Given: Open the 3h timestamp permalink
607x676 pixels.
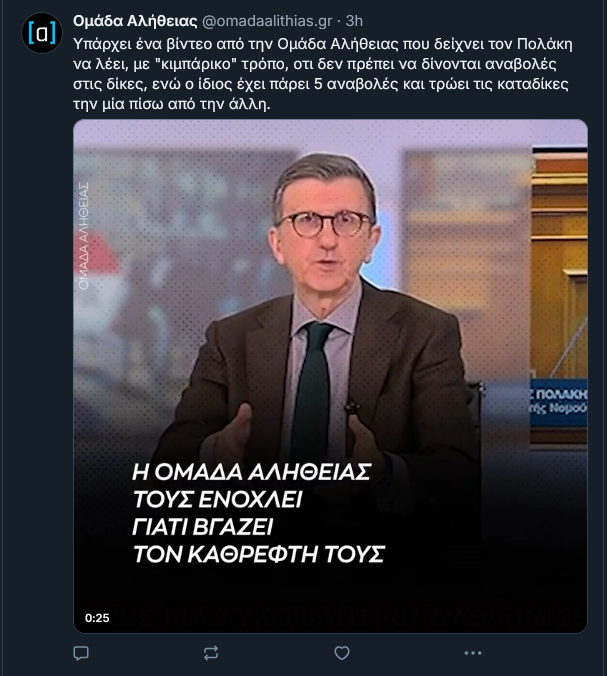Looking at the screenshot, I should point(354,21).
